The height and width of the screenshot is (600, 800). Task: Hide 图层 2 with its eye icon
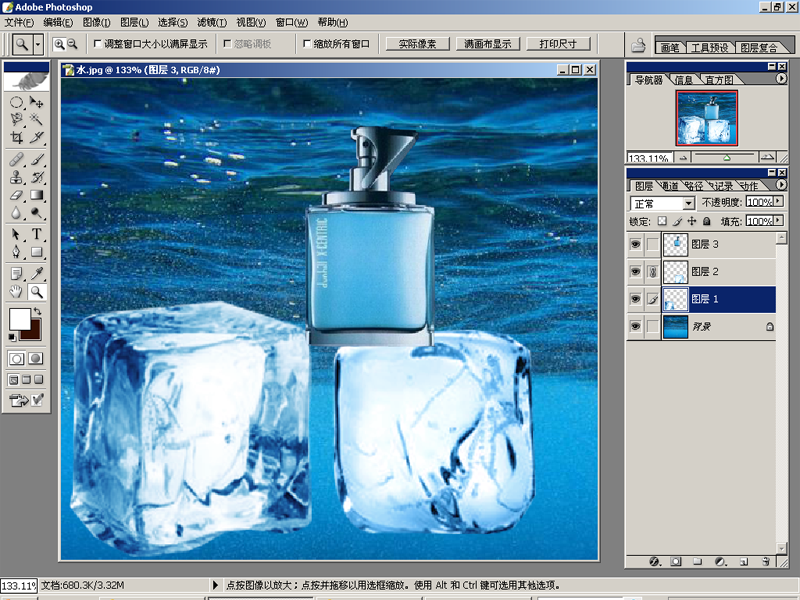click(x=635, y=271)
